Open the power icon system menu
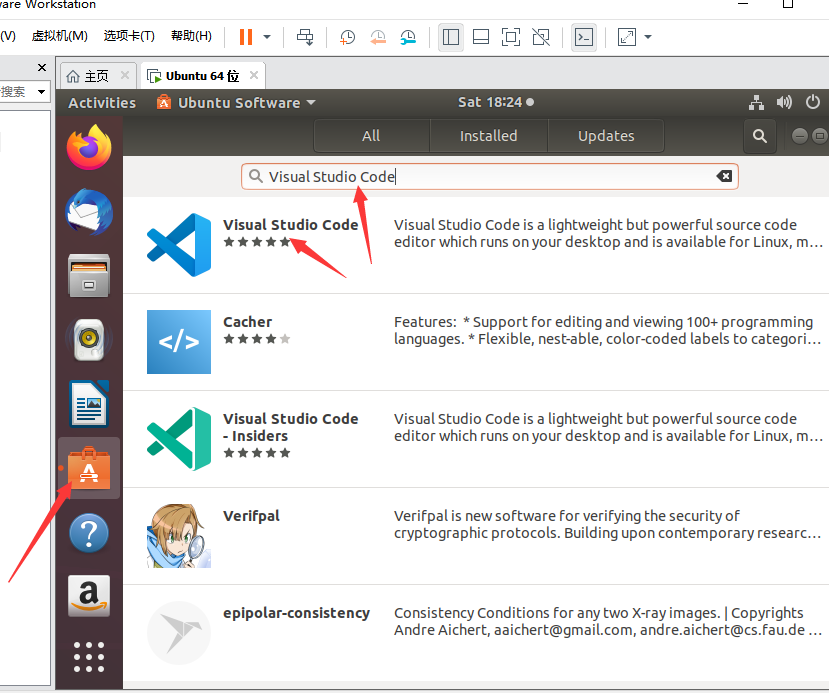 [813, 102]
